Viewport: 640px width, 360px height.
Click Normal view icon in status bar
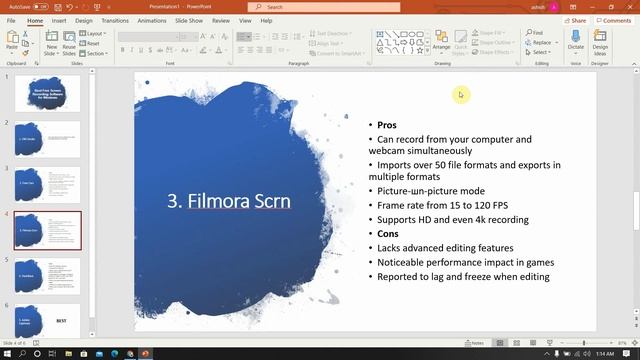500,343
